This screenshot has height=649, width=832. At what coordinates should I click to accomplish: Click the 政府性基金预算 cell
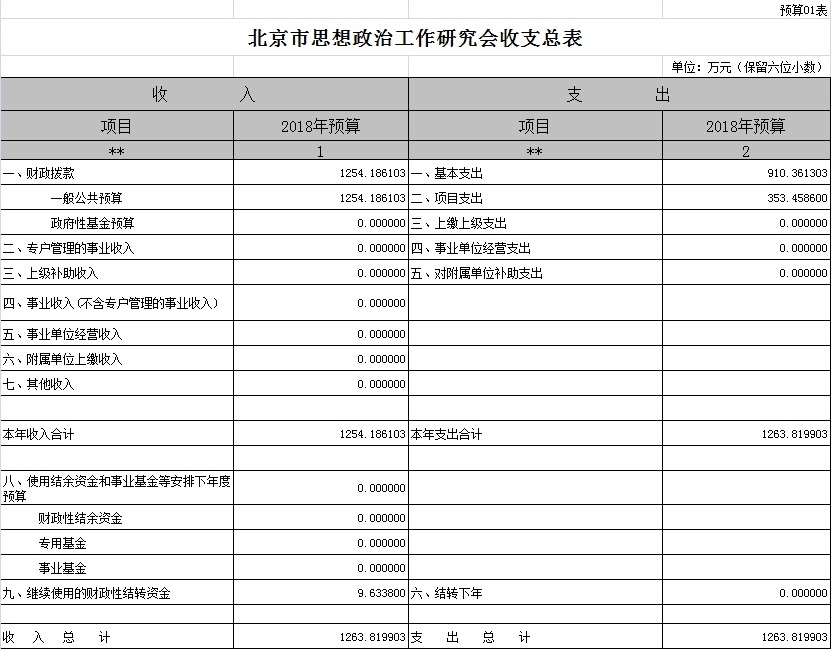pyautogui.click(x=92, y=223)
